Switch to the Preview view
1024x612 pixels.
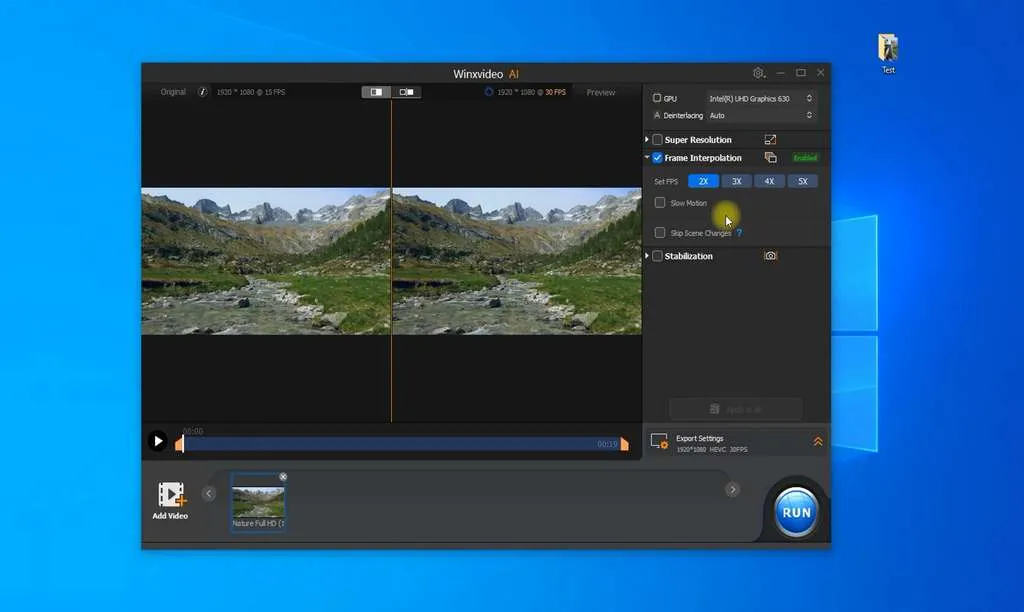pyautogui.click(x=600, y=91)
